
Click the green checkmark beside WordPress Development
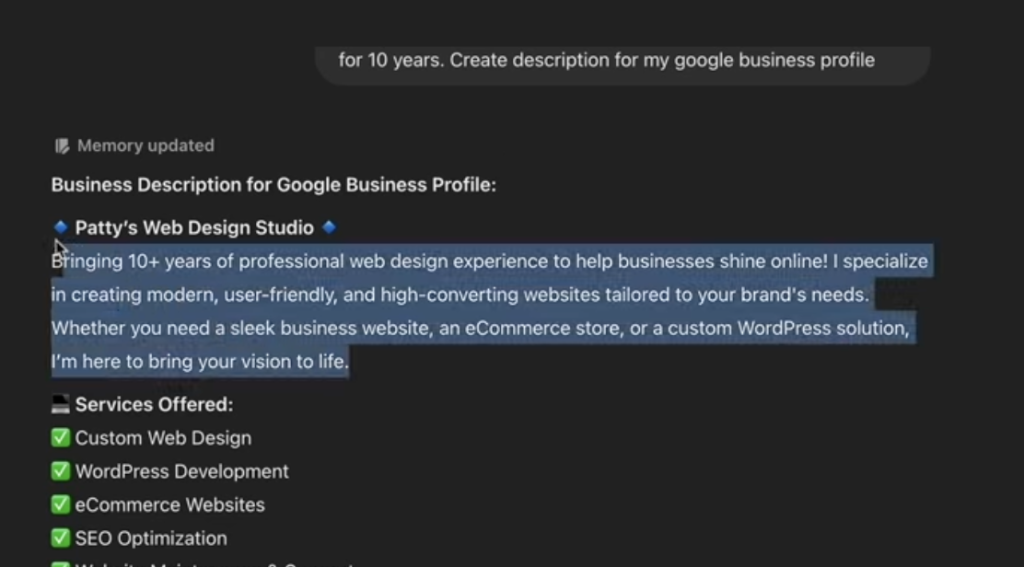tap(61, 471)
